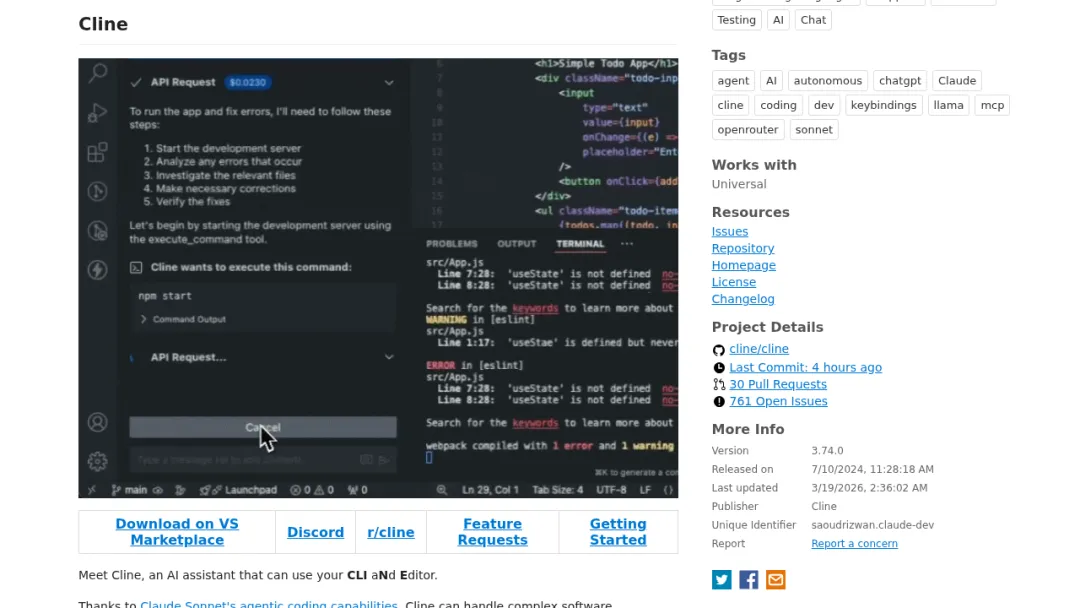Open the Homepage resource link
The image size is (1080, 608).
[x=743, y=265]
